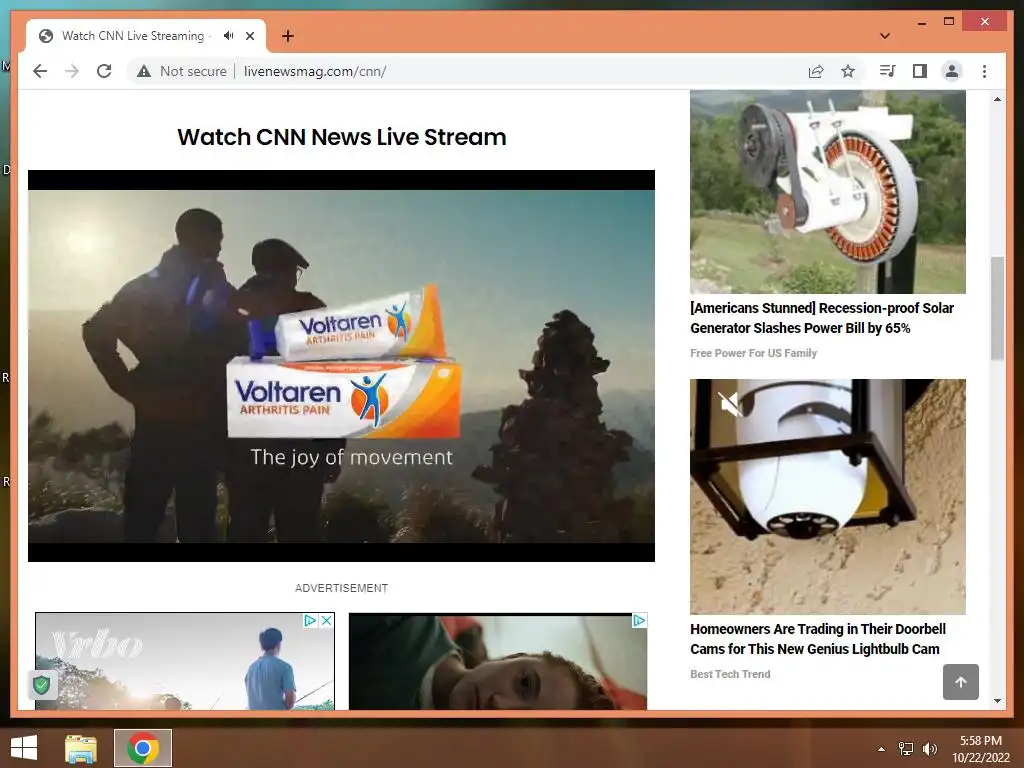1024x768 pixels.
Task: Open the system volume tray icon
Action: (929, 749)
